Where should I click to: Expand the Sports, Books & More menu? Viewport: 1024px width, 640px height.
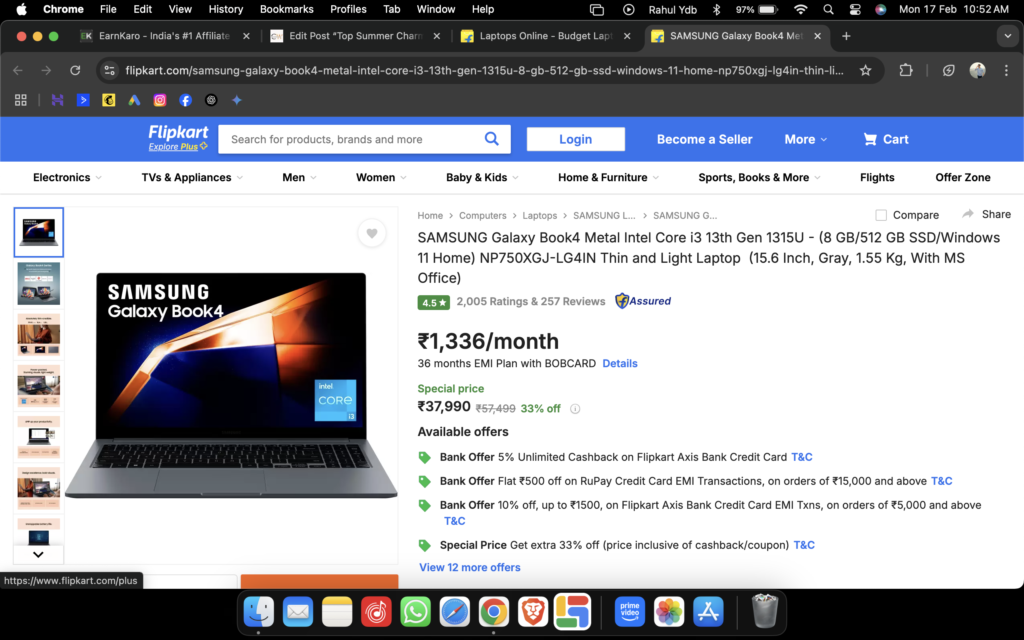(x=759, y=178)
